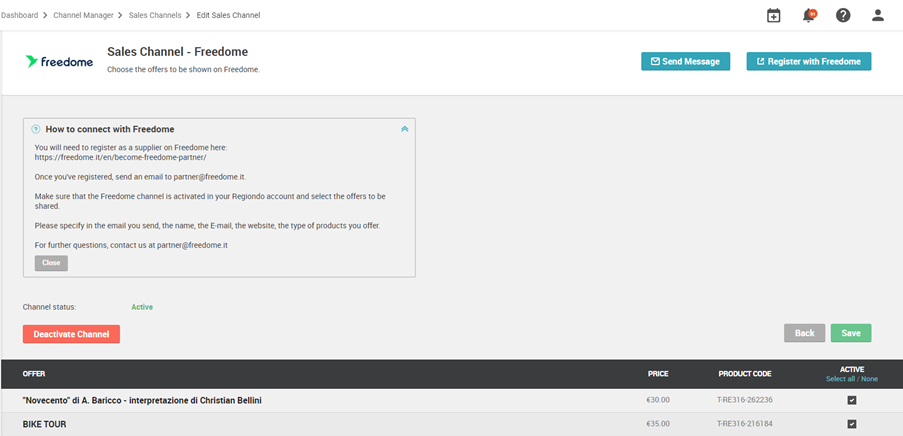Click the green Active channel status text

(142, 307)
